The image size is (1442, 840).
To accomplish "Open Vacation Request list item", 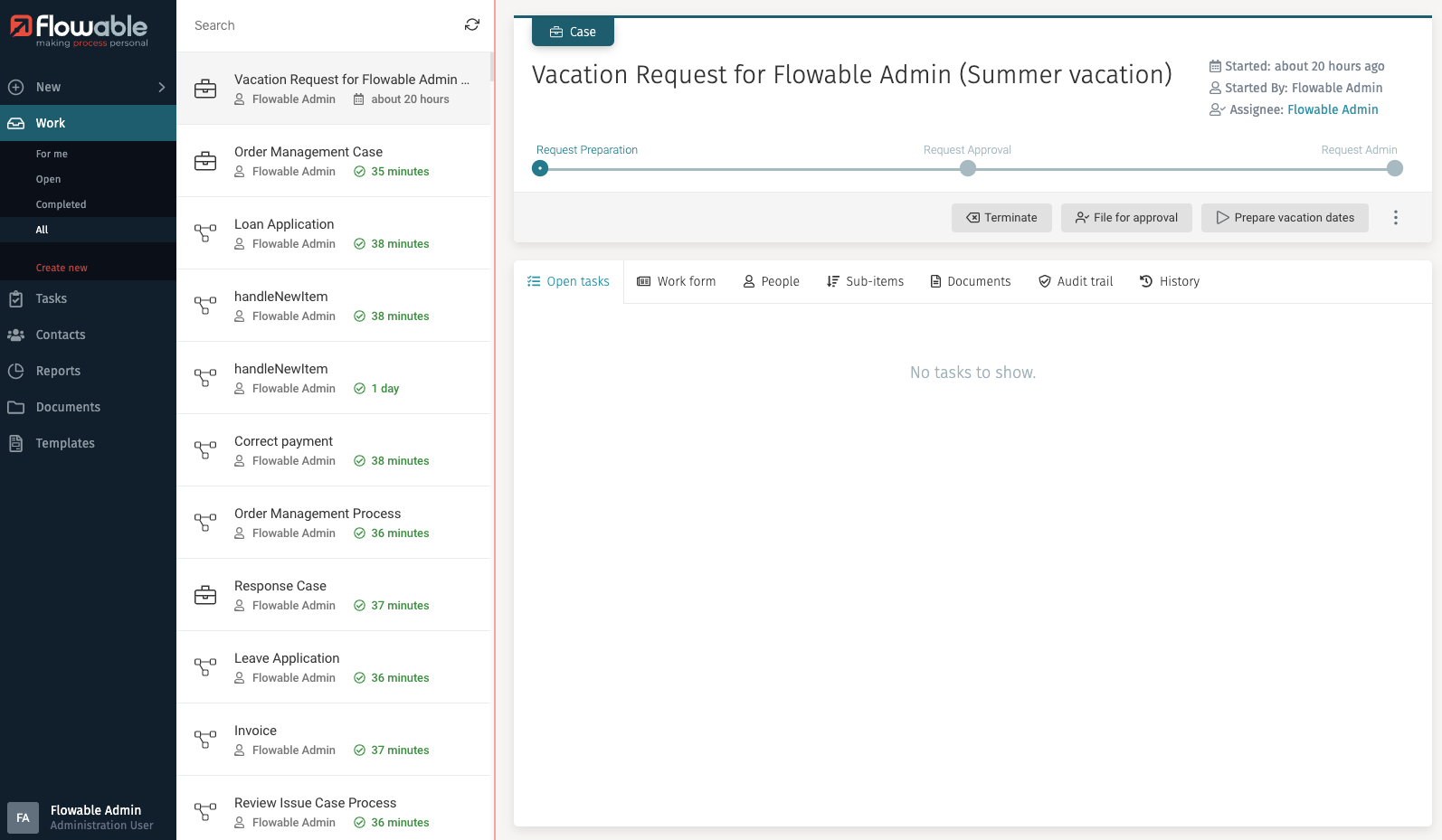I will click(334, 89).
